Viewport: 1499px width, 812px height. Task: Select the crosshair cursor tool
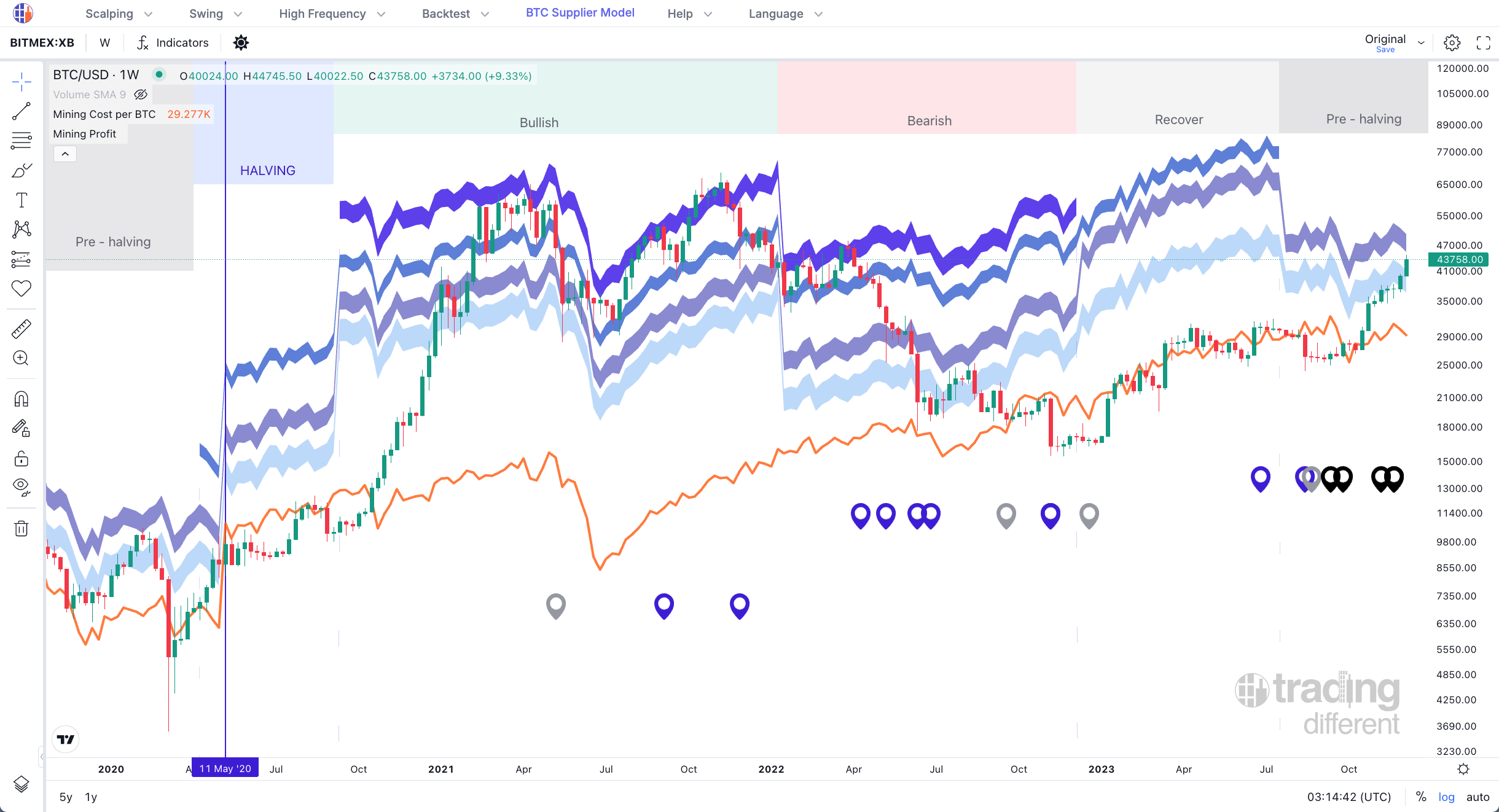22,80
